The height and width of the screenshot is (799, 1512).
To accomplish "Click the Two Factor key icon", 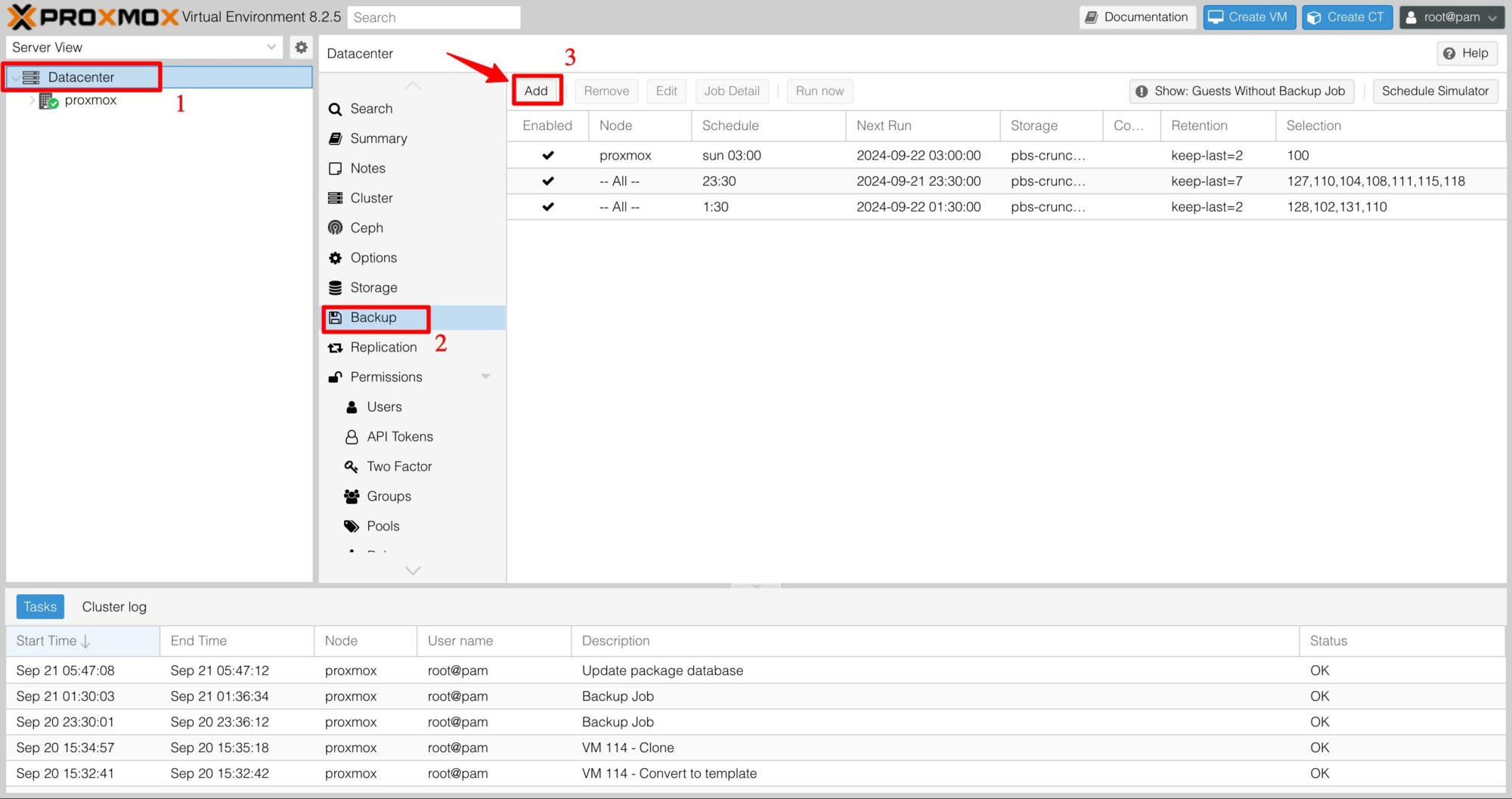I will [352, 466].
